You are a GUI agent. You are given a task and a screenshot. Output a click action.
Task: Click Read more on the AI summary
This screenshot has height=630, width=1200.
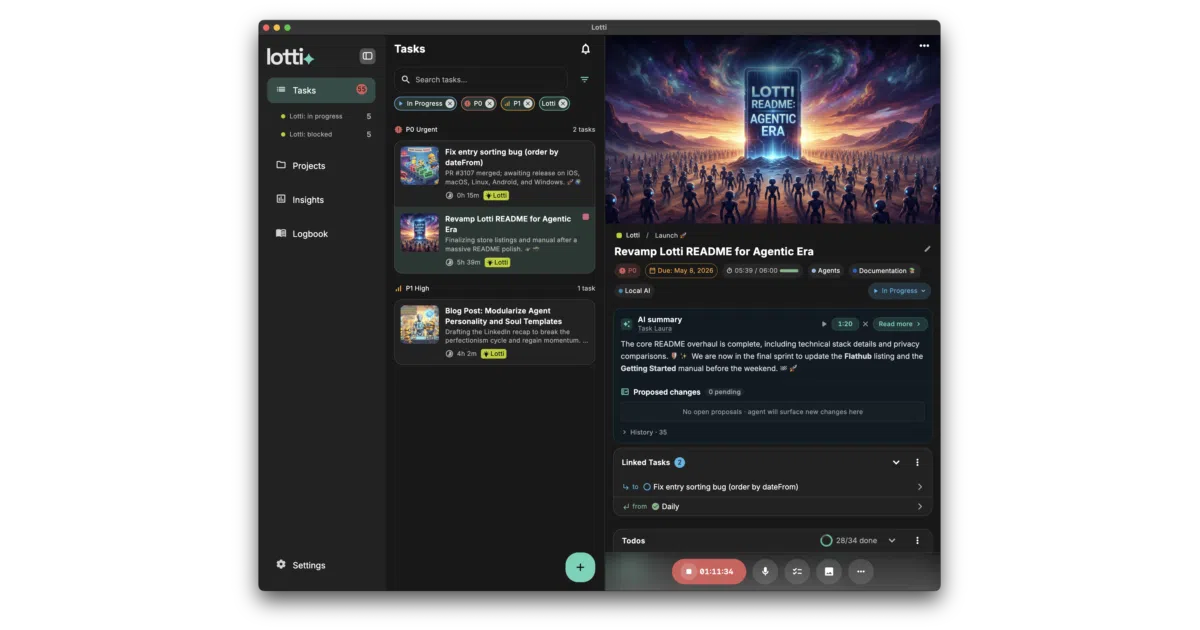pyautogui.click(x=900, y=324)
